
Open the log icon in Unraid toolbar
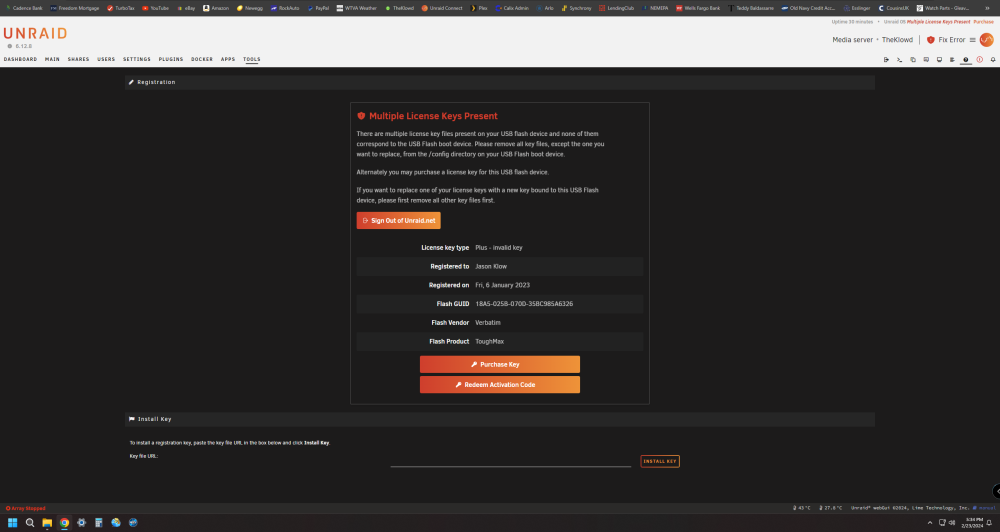pos(952,59)
